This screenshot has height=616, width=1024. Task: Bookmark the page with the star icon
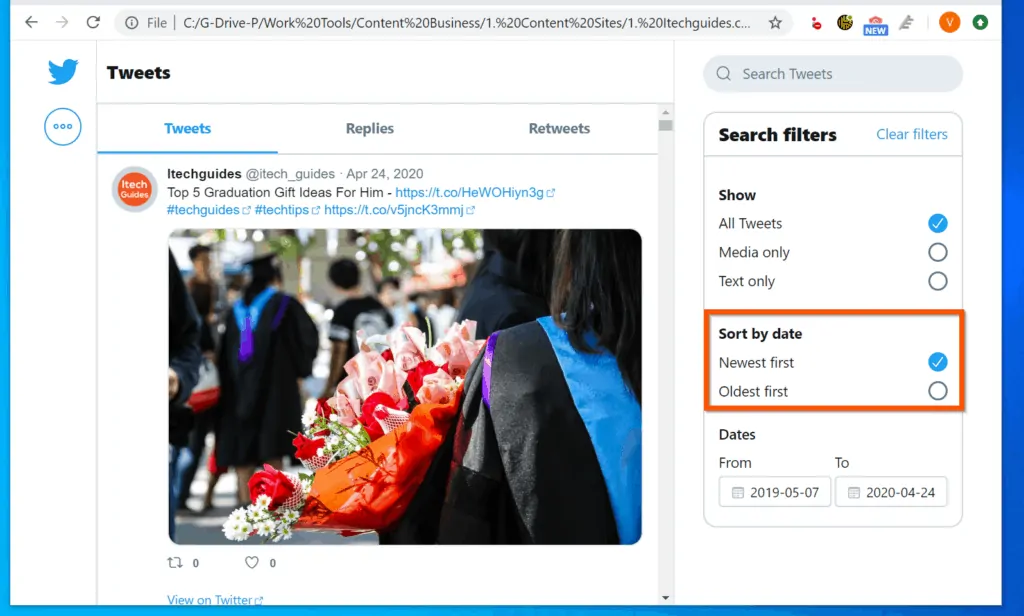point(777,21)
